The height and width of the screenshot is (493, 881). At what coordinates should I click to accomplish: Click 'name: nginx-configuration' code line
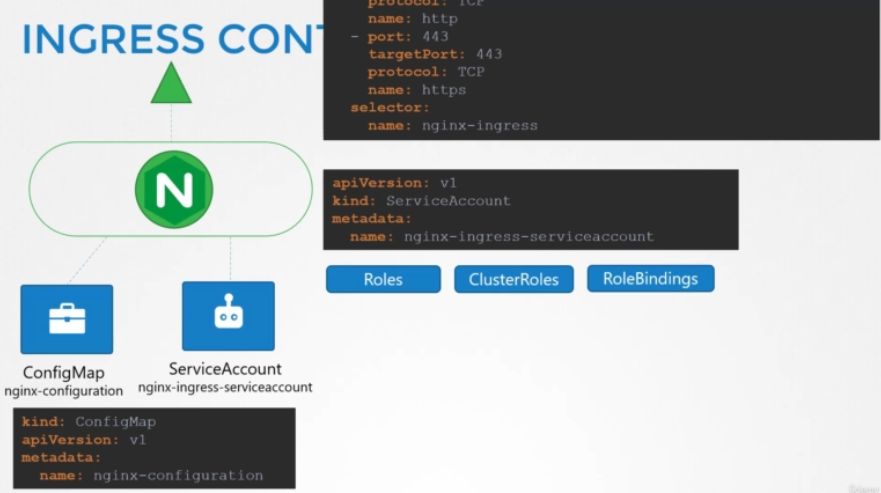pos(151,476)
